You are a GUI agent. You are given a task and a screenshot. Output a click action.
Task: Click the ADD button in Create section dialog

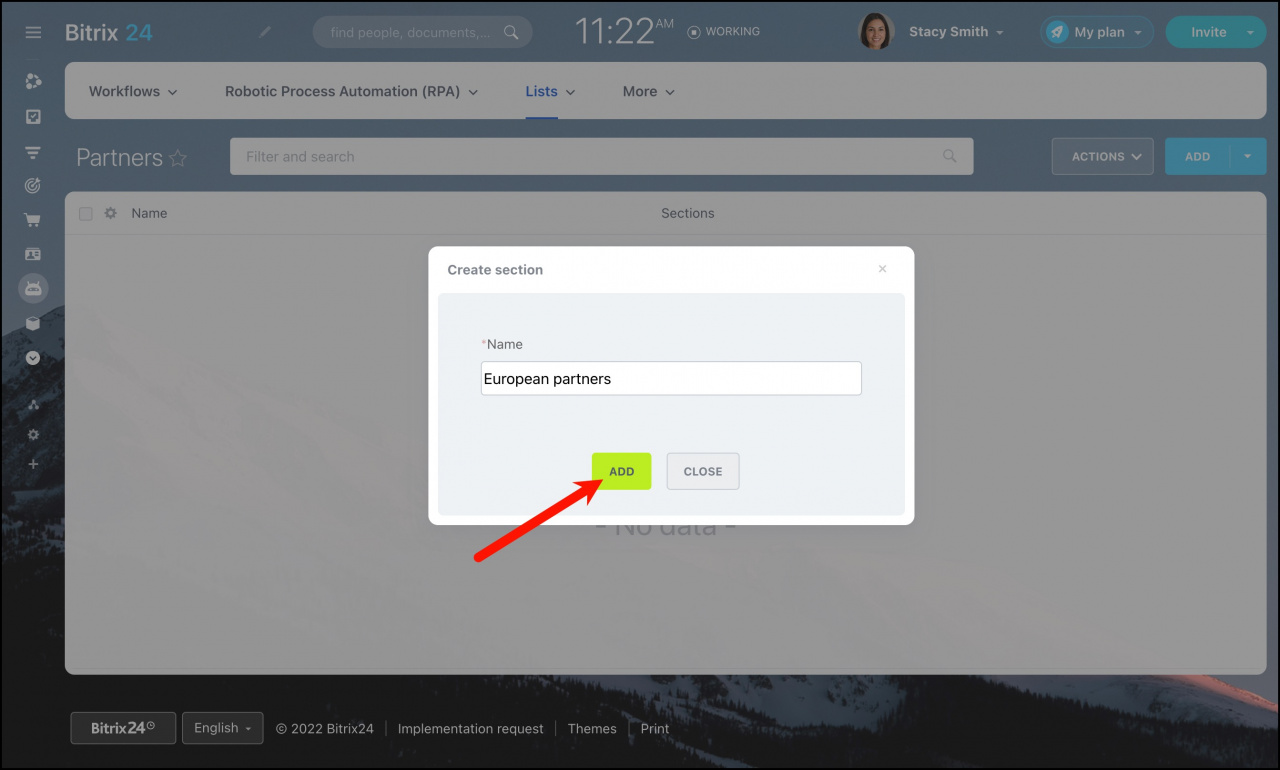tap(621, 471)
